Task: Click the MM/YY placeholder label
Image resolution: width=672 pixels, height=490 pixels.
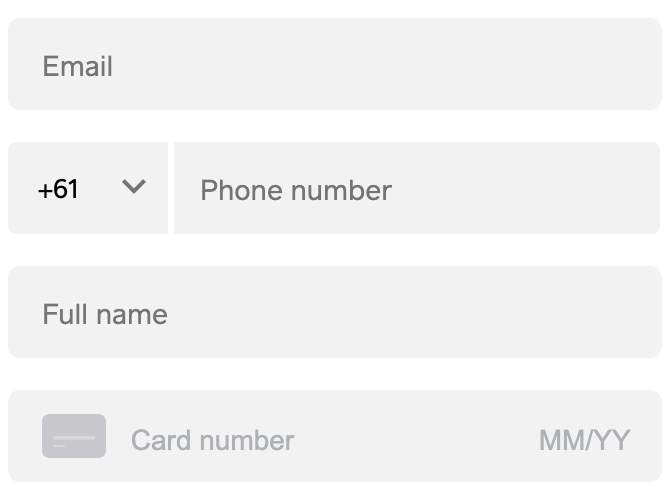Action: [x=585, y=440]
